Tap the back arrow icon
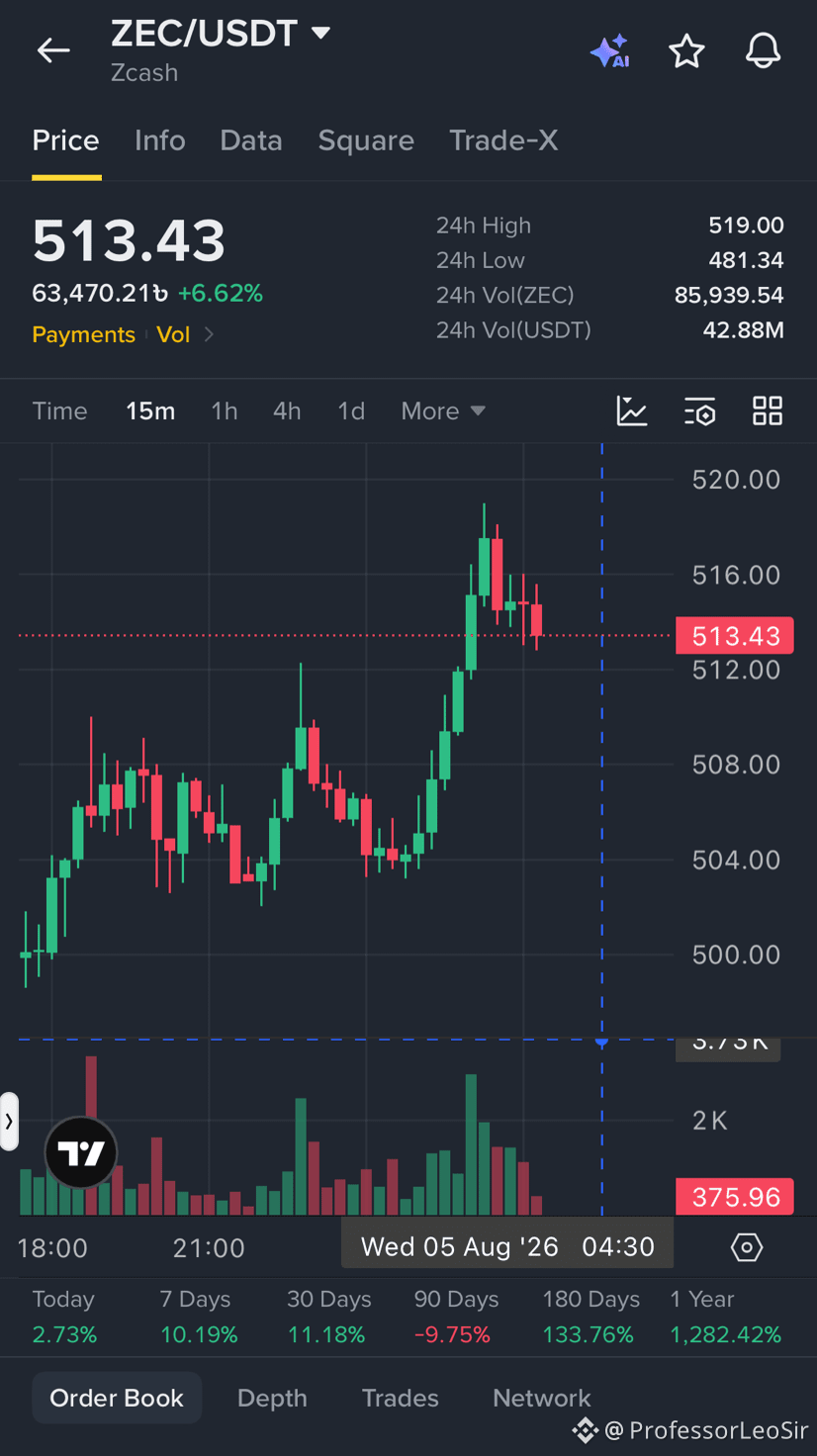The image size is (817, 1456). coord(53,50)
